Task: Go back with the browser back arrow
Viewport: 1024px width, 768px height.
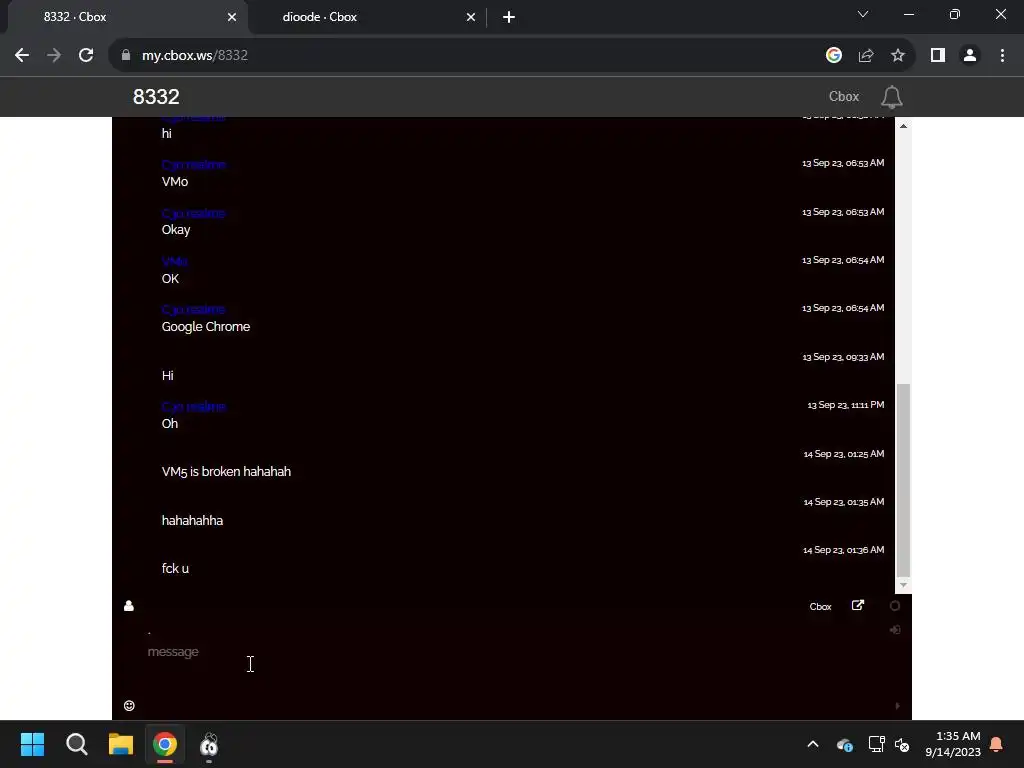Action: pyautogui.click(x=22, y=56)
